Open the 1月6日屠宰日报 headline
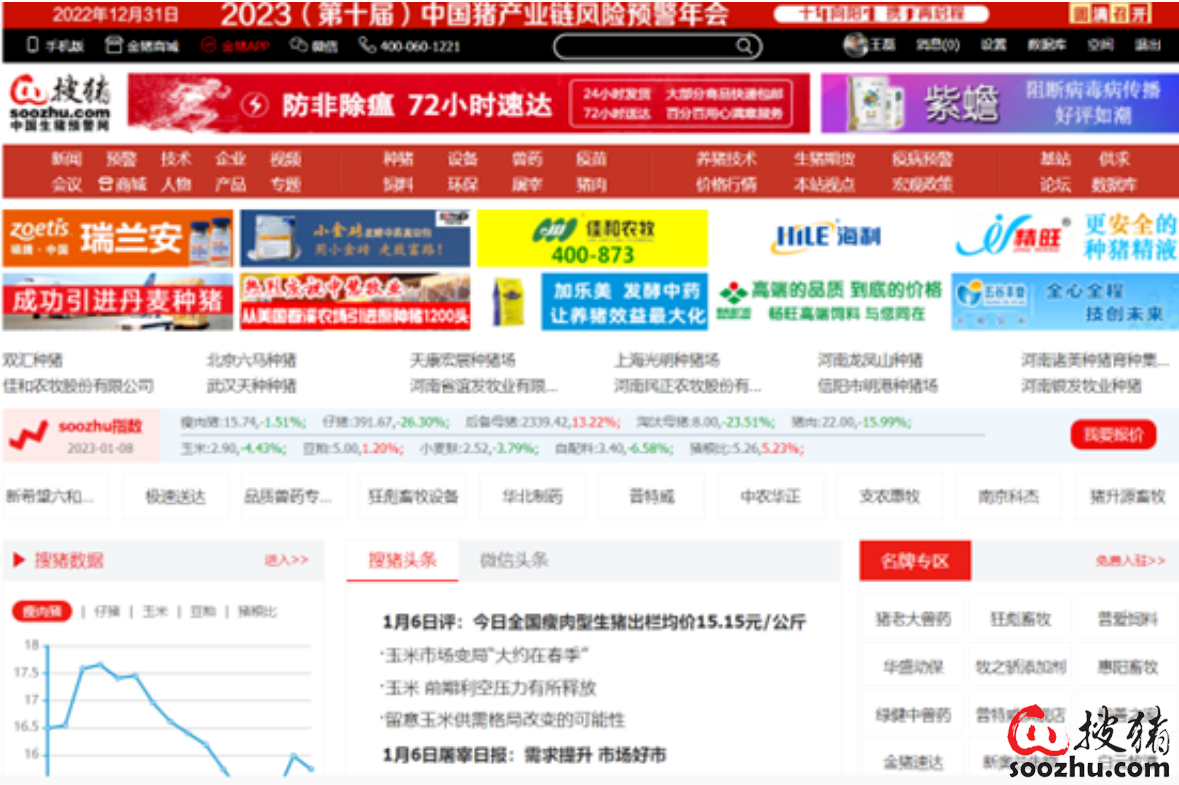This screenshot has height=785, width=1179. pos(524,754)
